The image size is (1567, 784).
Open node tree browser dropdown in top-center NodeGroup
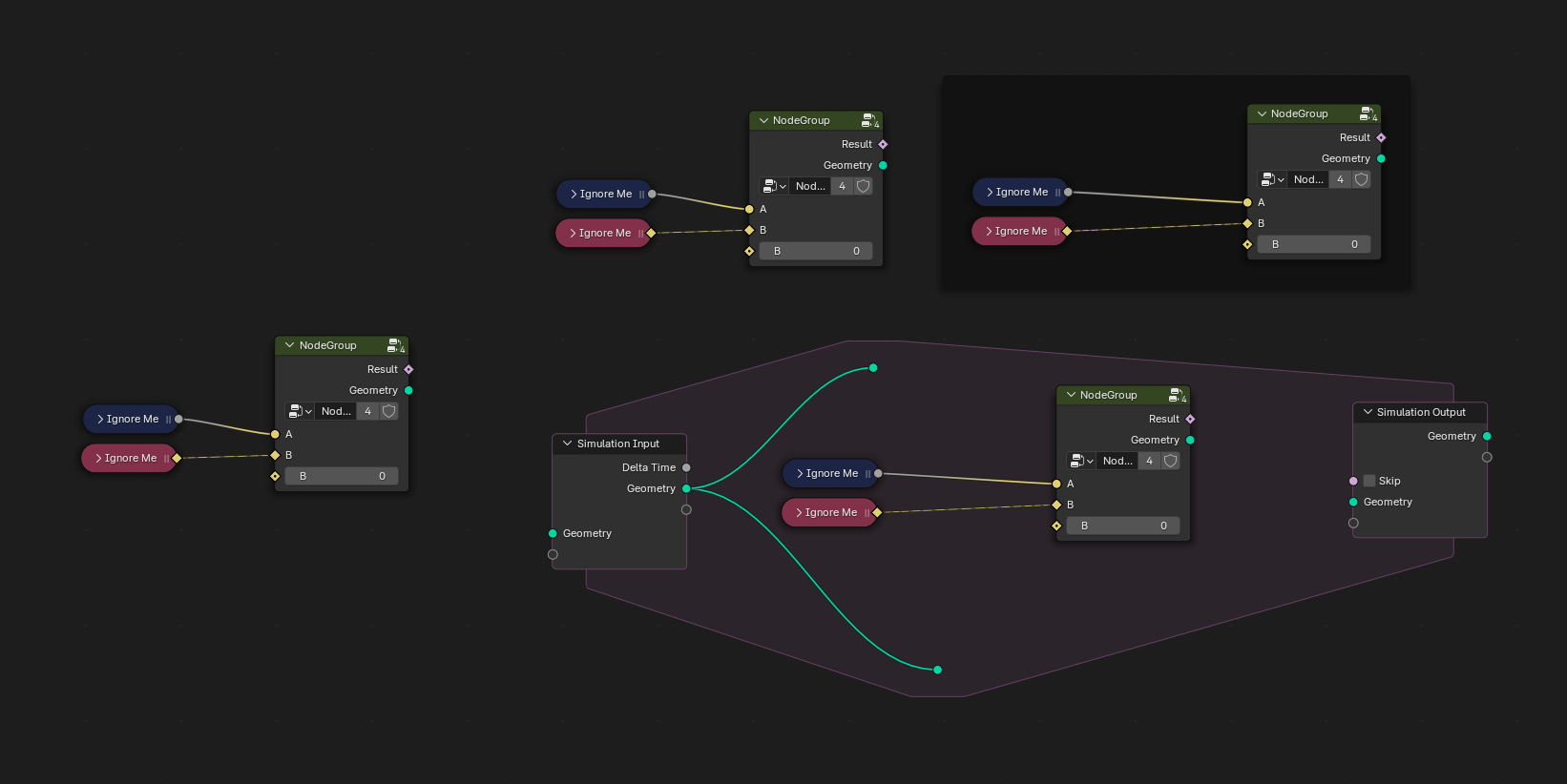(x=774, y=186)
